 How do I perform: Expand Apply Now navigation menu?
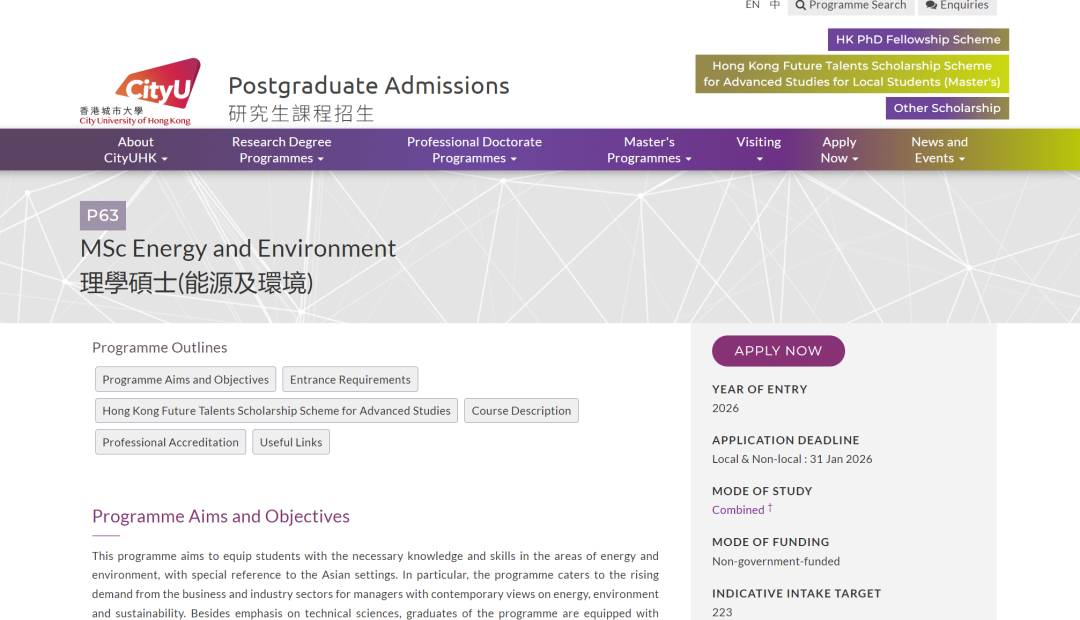(839, 150)
